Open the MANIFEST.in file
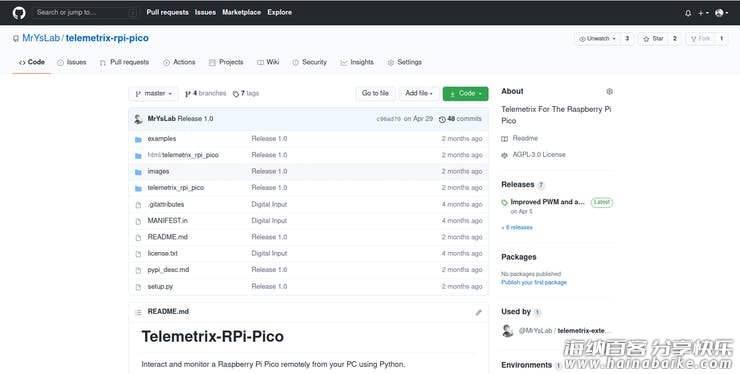This screenshot has height=374, width=740. pos(168,221)
